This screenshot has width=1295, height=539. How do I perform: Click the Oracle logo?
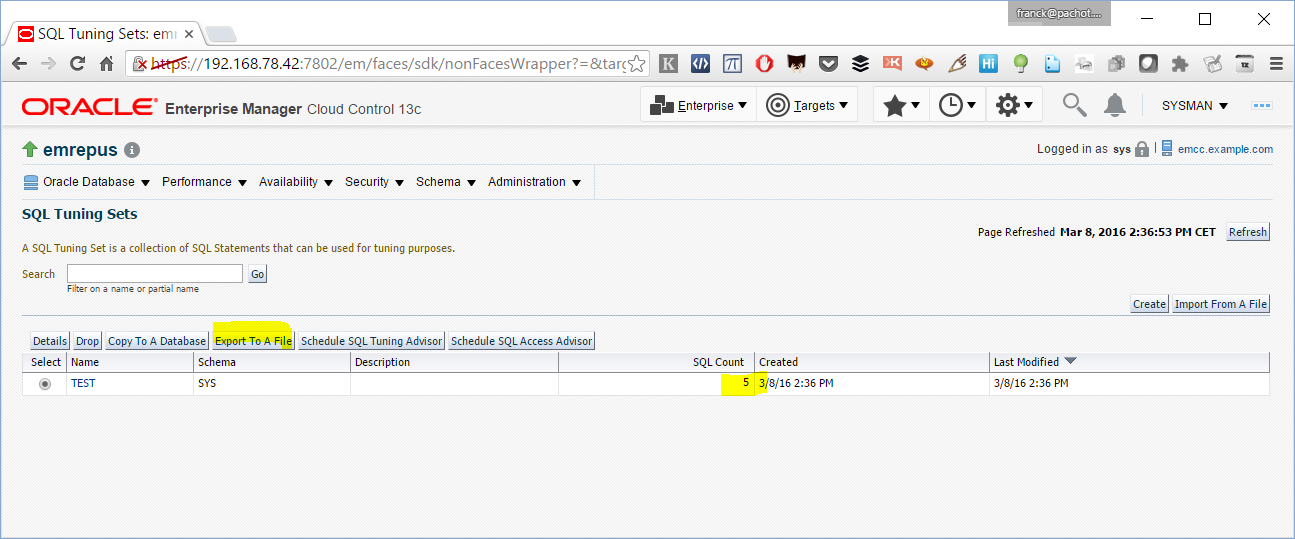tap(89, 107)
